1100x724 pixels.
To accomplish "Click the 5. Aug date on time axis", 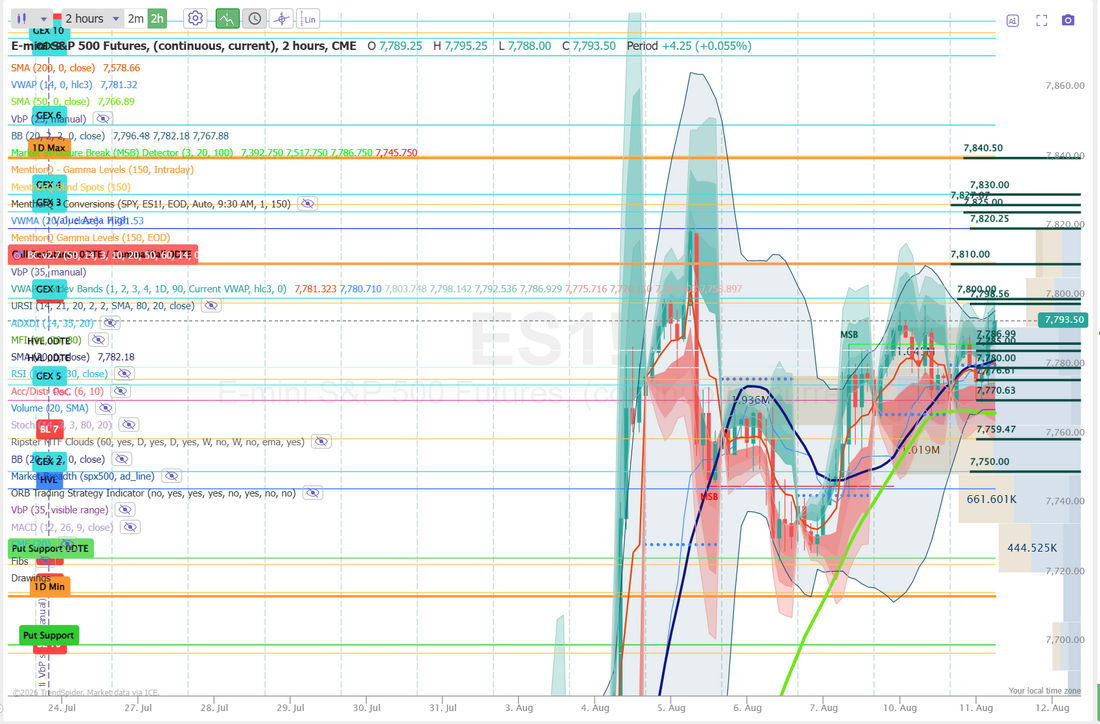I will click(x=672, y=708).
